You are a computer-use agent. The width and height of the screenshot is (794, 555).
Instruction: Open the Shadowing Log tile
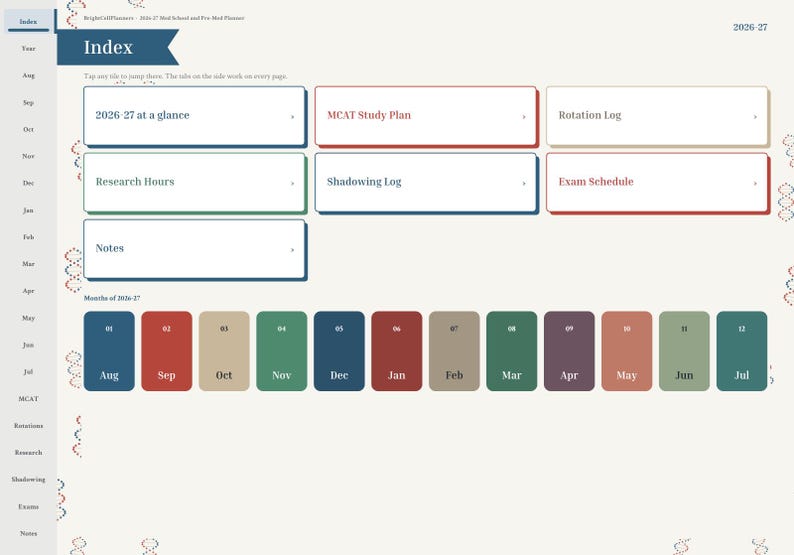425,182
